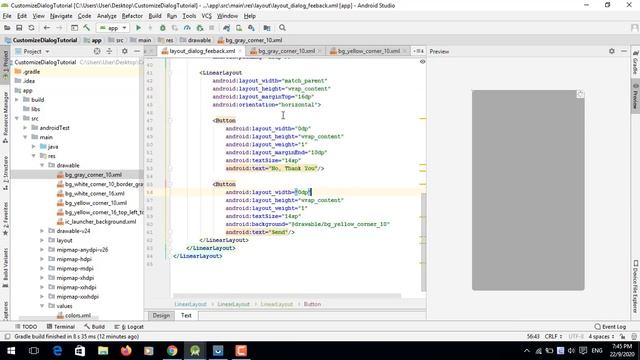This screenshot has width=640, height=360.
Task: Navigate back with the left arrow icon
Action: (47, 28)
